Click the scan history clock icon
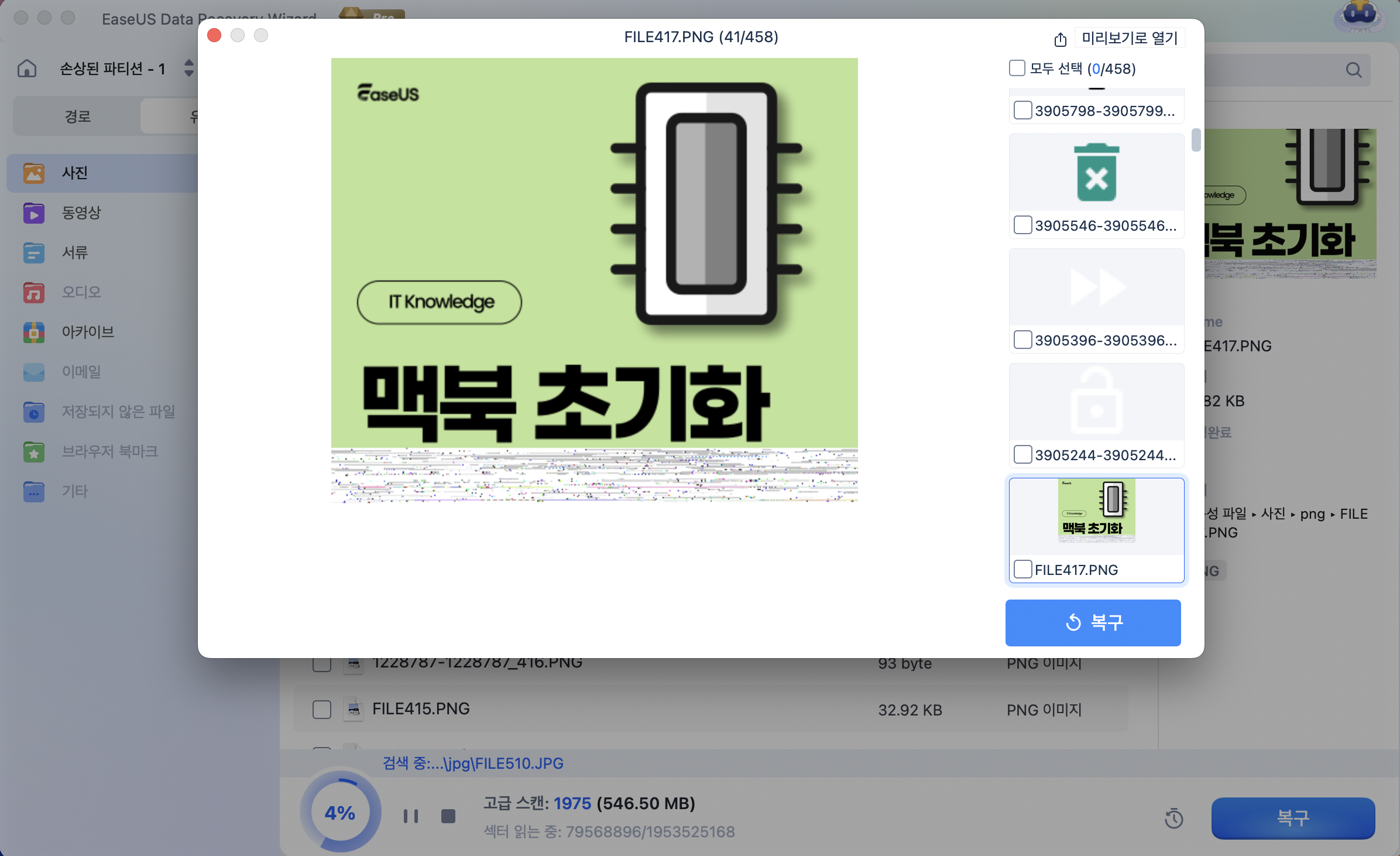The width and height of the screenshot is (1400, 856). 1173,818
